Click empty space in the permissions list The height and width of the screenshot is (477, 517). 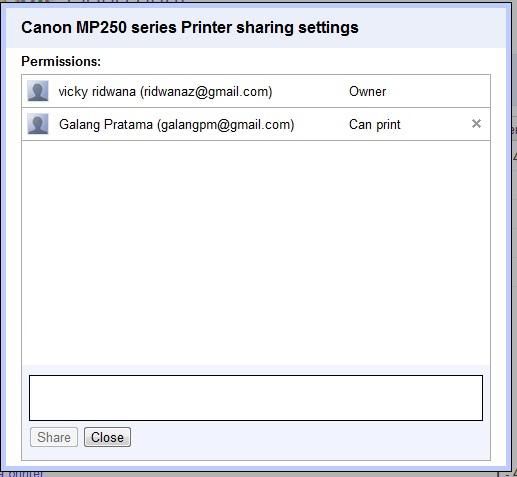(256, 253)
